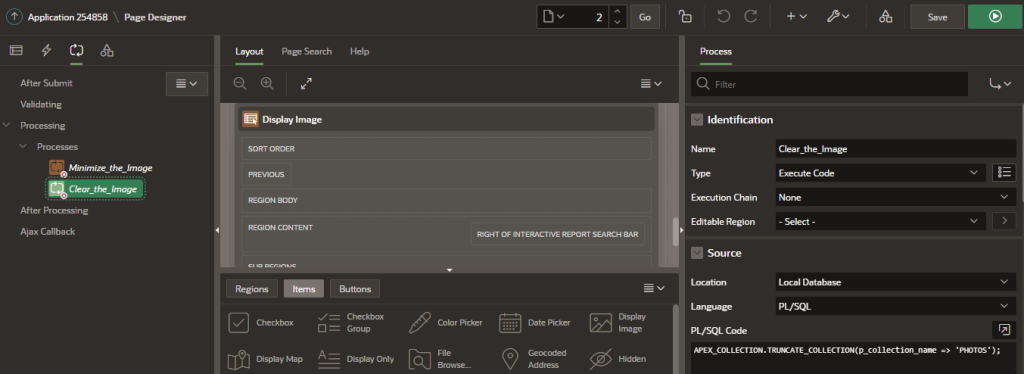Open the Type dropdown showing Execute Code

880,173
